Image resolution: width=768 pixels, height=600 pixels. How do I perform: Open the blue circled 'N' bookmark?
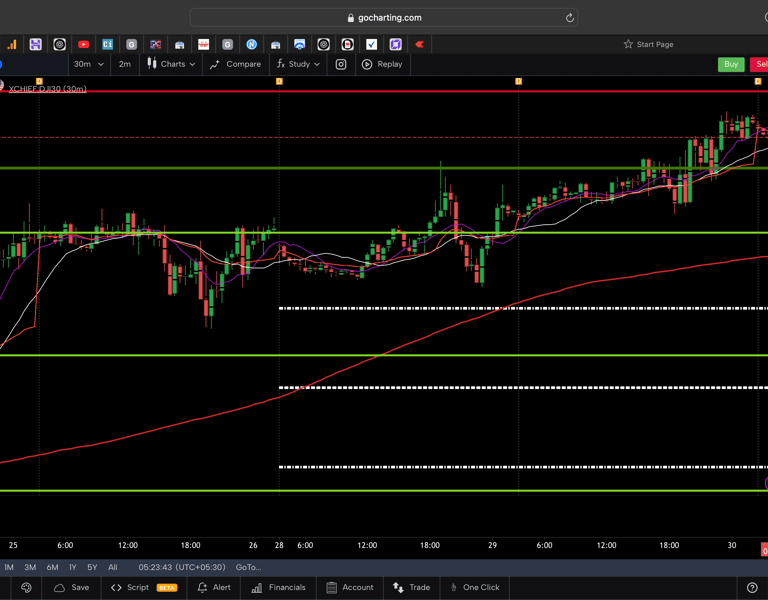pyautogui.click(x=251, y=45)
